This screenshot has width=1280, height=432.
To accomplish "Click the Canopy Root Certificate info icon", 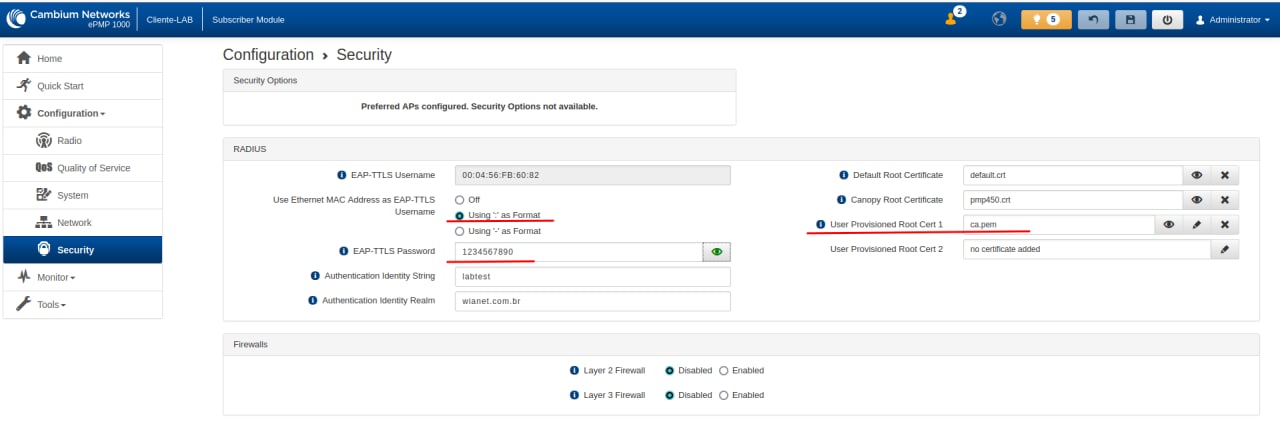I will click(843, 200).
